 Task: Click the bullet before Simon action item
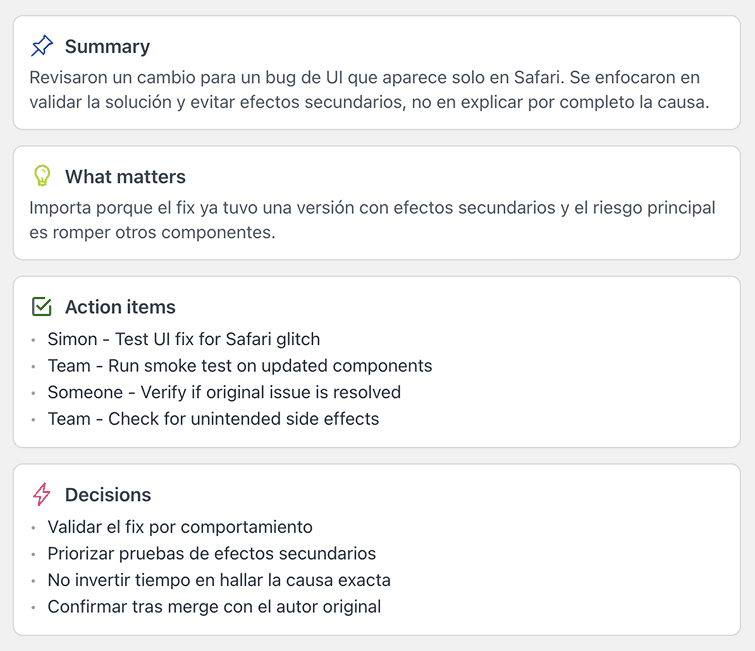33,340
